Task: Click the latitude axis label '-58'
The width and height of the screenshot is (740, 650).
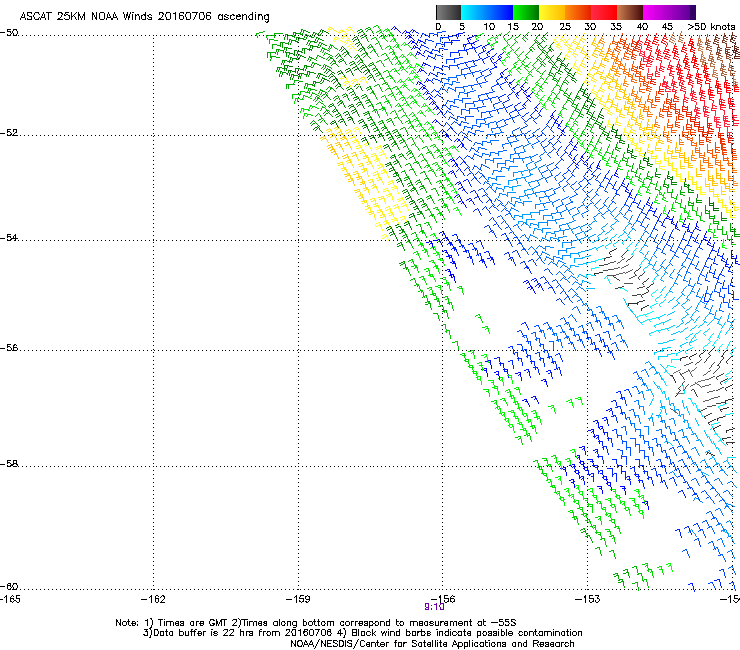Action: click(x=9, y=464)
